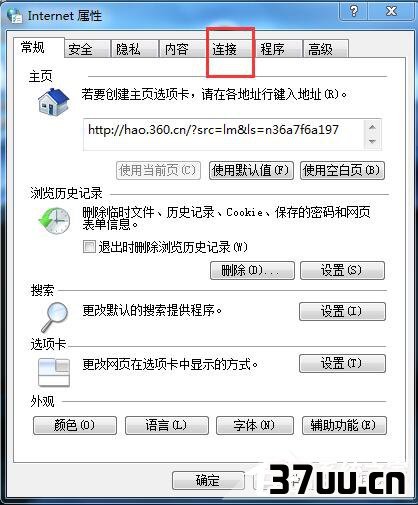Screen dimensions: 418x505
Task: Click the 使用空白页(B) button
Action: click(342, 171)
